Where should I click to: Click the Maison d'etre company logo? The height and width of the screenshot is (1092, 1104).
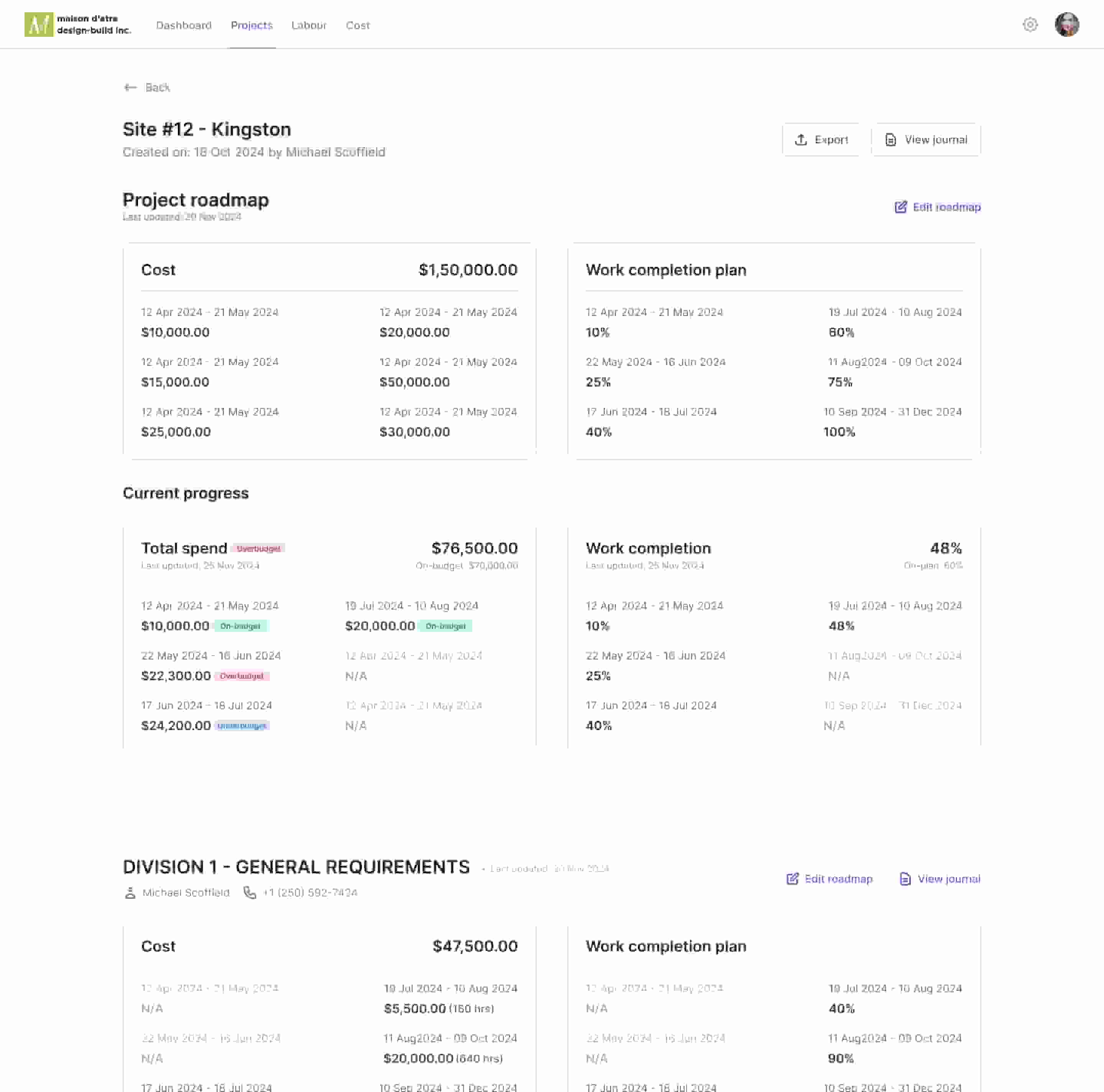(x=39, y=25)
